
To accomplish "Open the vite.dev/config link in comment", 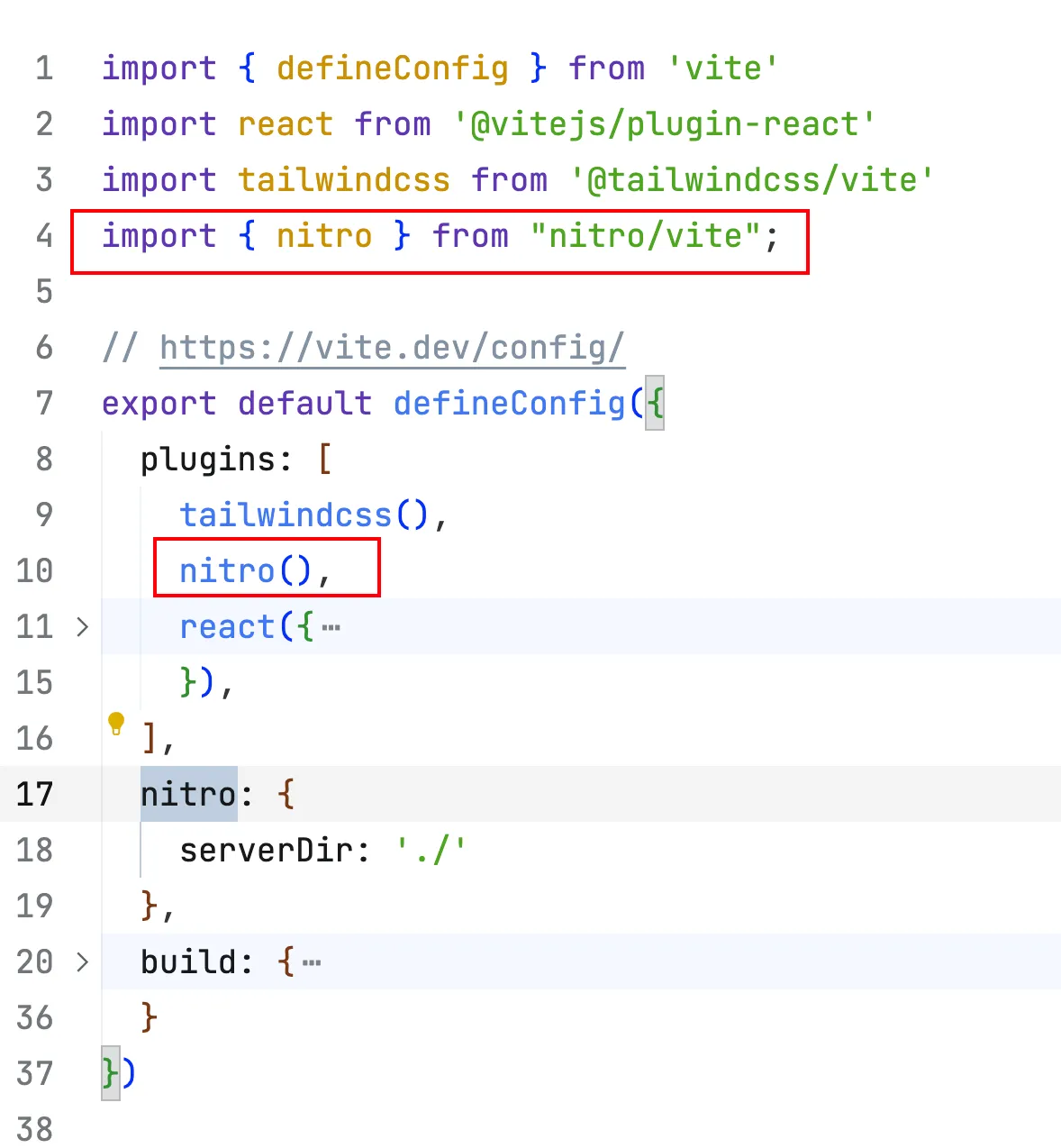I will coord(391,348).
